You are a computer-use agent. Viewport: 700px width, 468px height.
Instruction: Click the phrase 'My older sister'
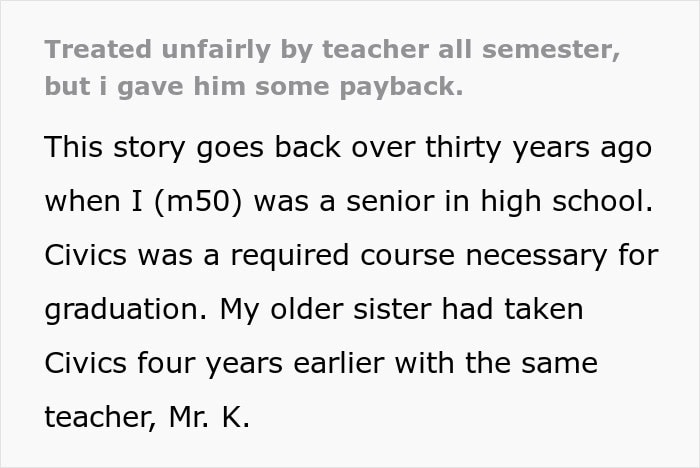325,309
